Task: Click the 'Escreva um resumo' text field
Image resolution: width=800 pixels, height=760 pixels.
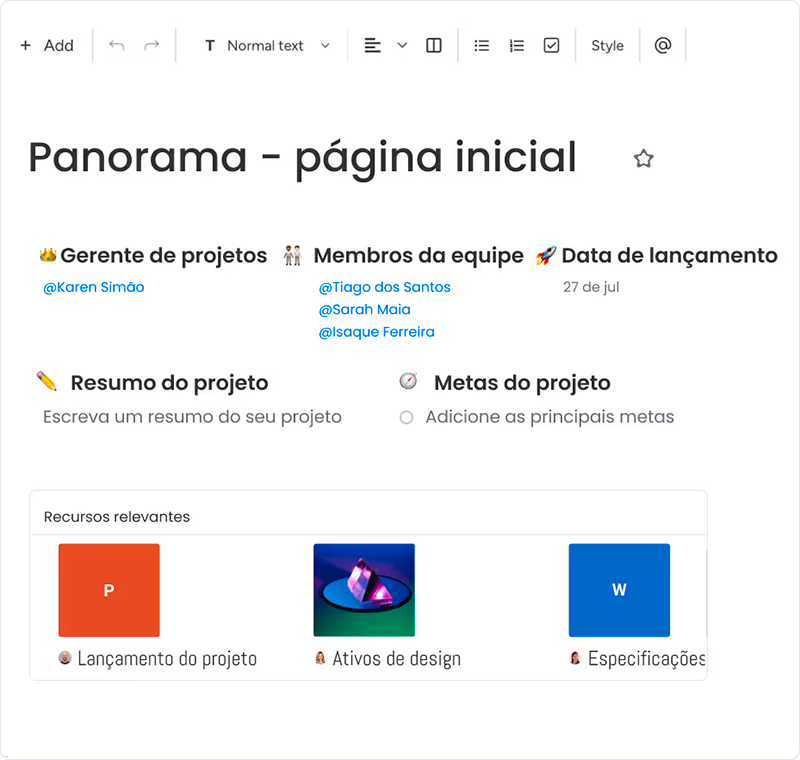Action: [x=192, y=417]
